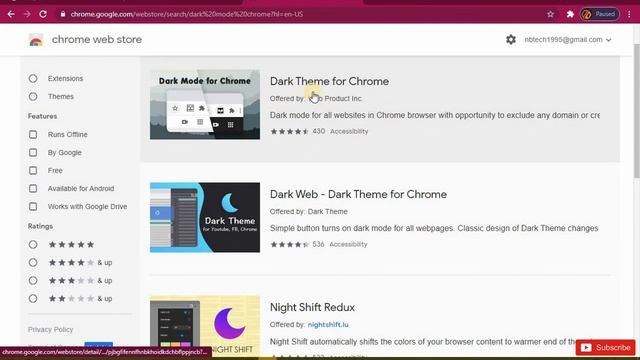Screen dimensions: 640x360
Task: Choose two stars & up rating
Action: [33, 298]
